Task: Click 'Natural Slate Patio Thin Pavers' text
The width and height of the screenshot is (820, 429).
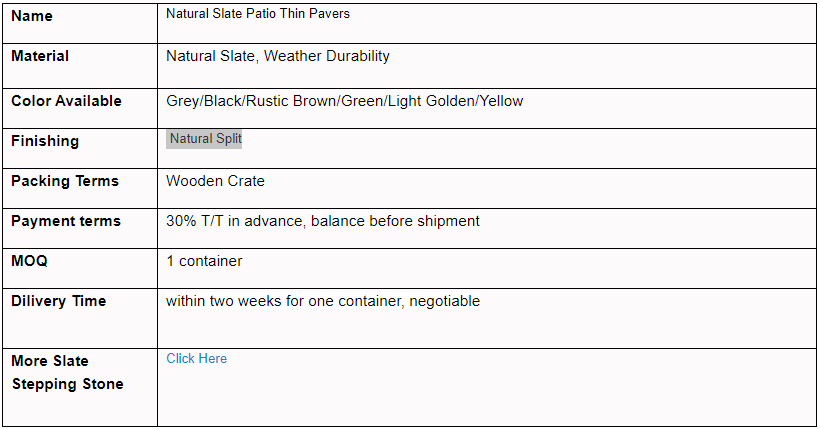Action: click(258, 14)
